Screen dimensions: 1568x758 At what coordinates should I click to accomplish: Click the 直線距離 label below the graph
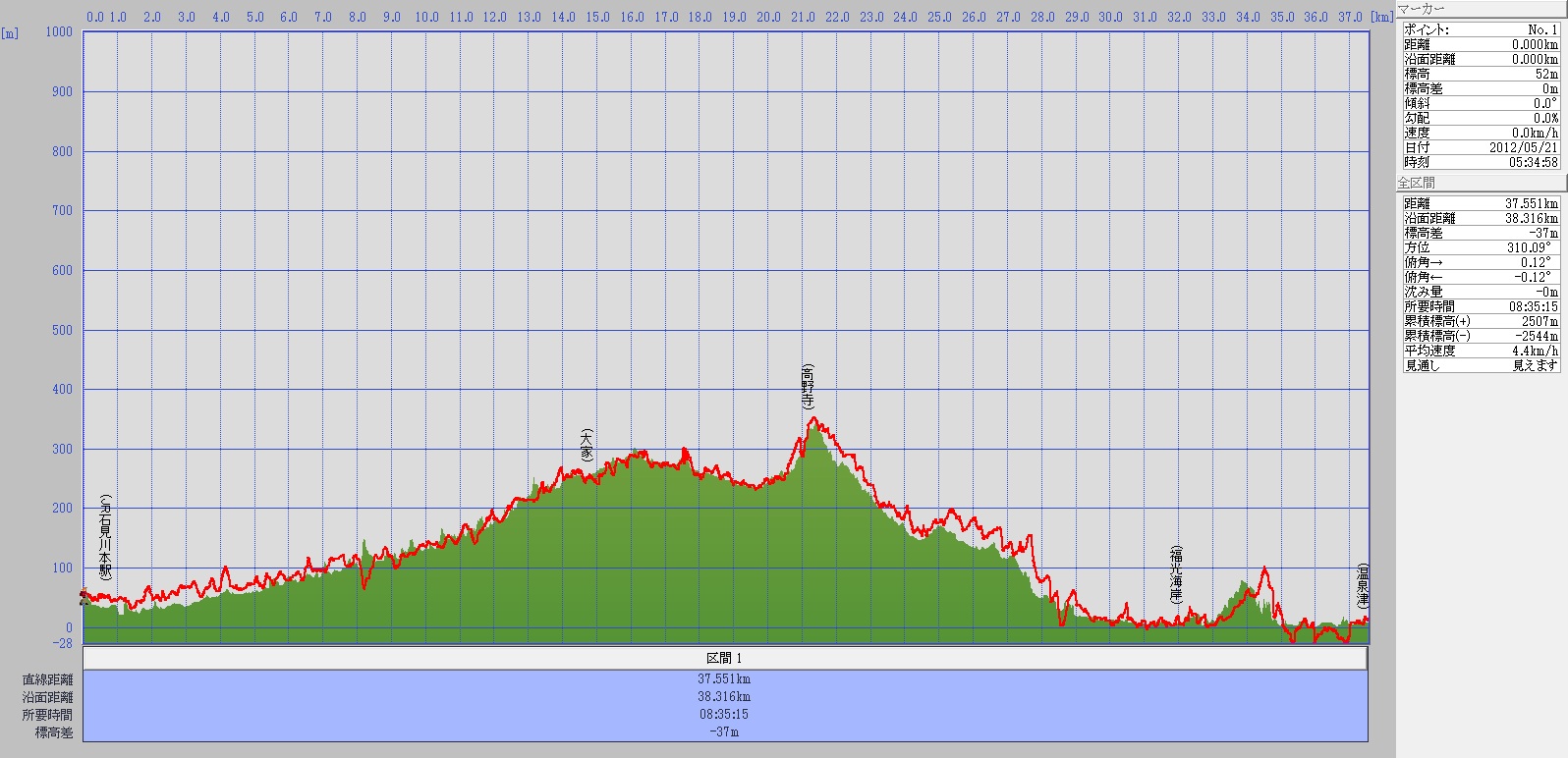[48, 679]
